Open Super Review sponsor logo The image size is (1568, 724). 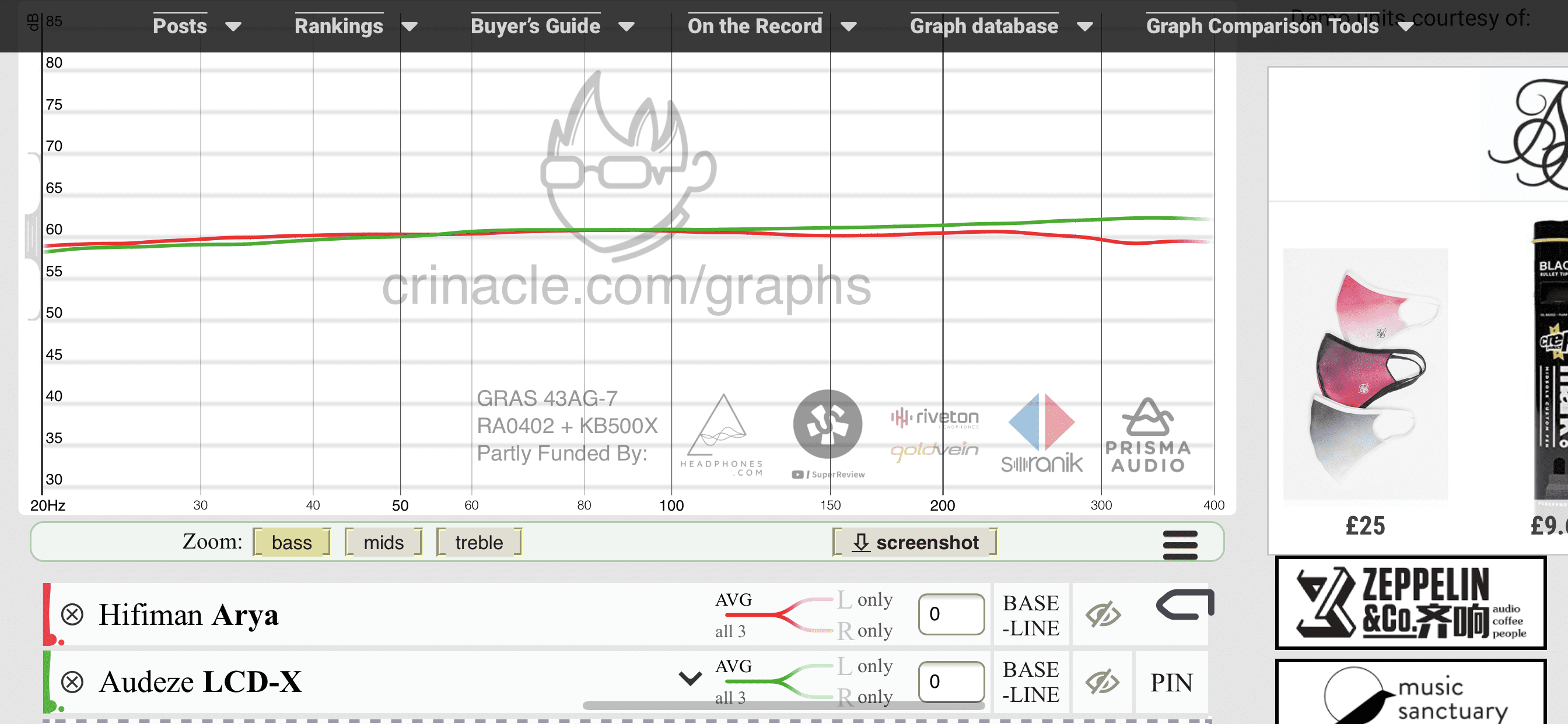[828, 434]
